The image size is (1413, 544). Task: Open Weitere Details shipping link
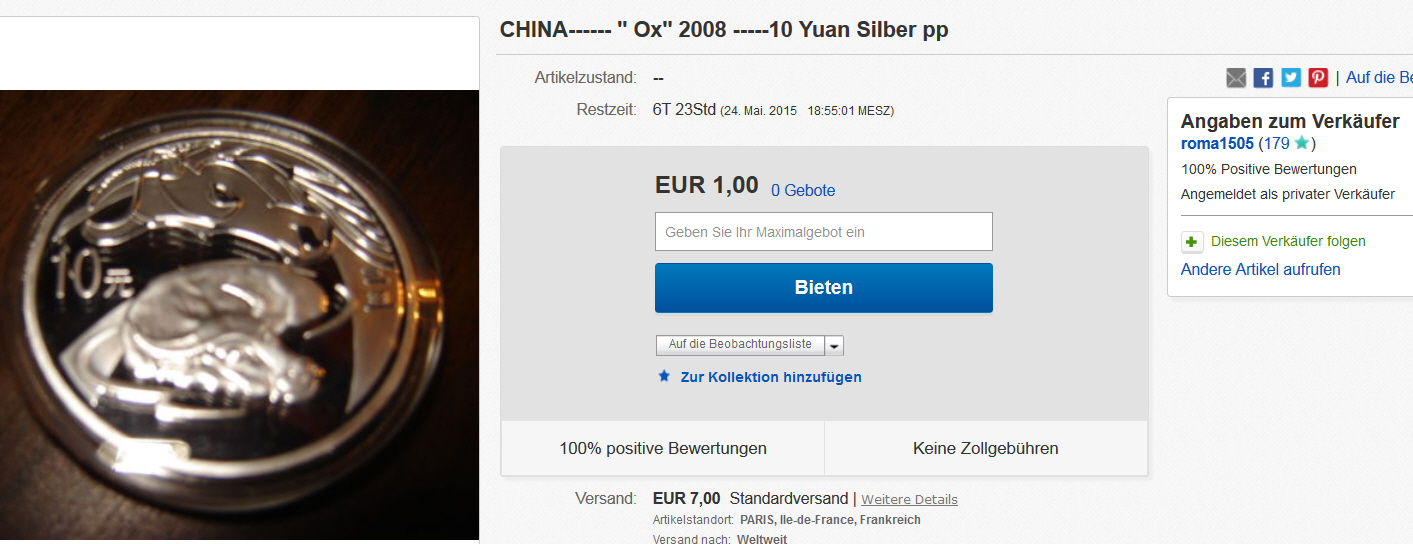click(909, 499)
